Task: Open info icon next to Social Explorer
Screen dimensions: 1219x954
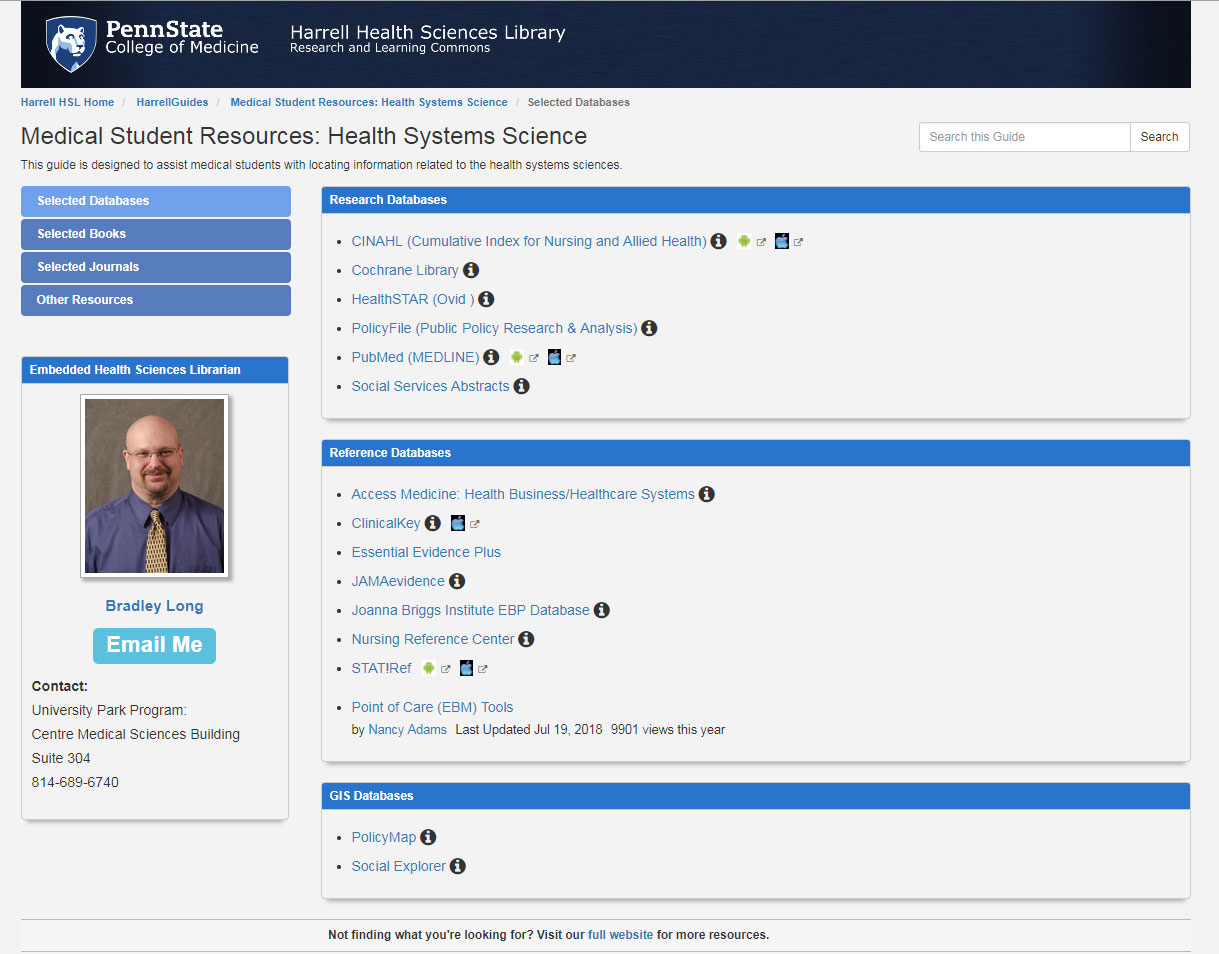Action: (458, 866)
